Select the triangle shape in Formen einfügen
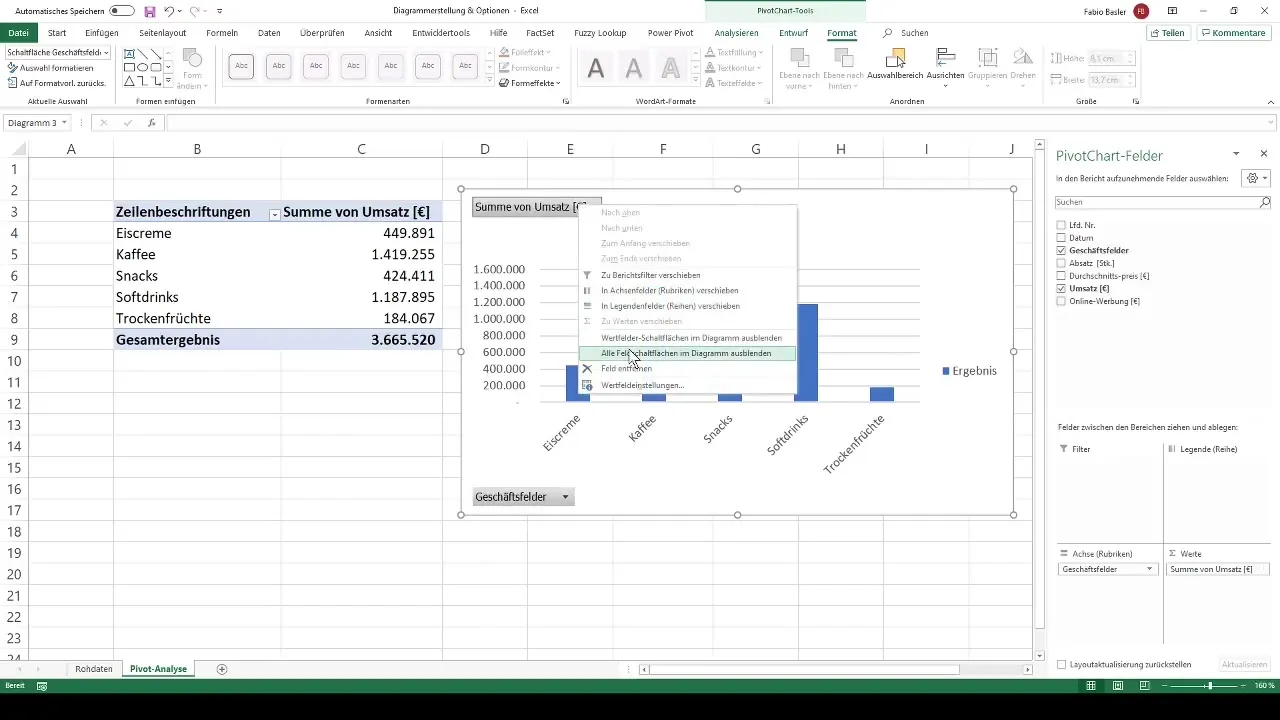The image size is (1280, 720). click(131, 81)
